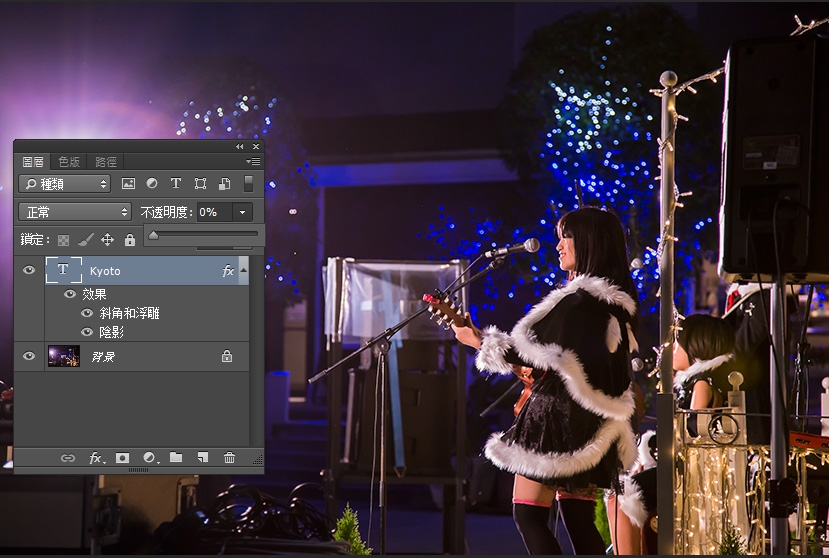Viewport: 829px width, 558px height.
Task: Open the add layer style fx menu
Action: [x=96, y=458]
